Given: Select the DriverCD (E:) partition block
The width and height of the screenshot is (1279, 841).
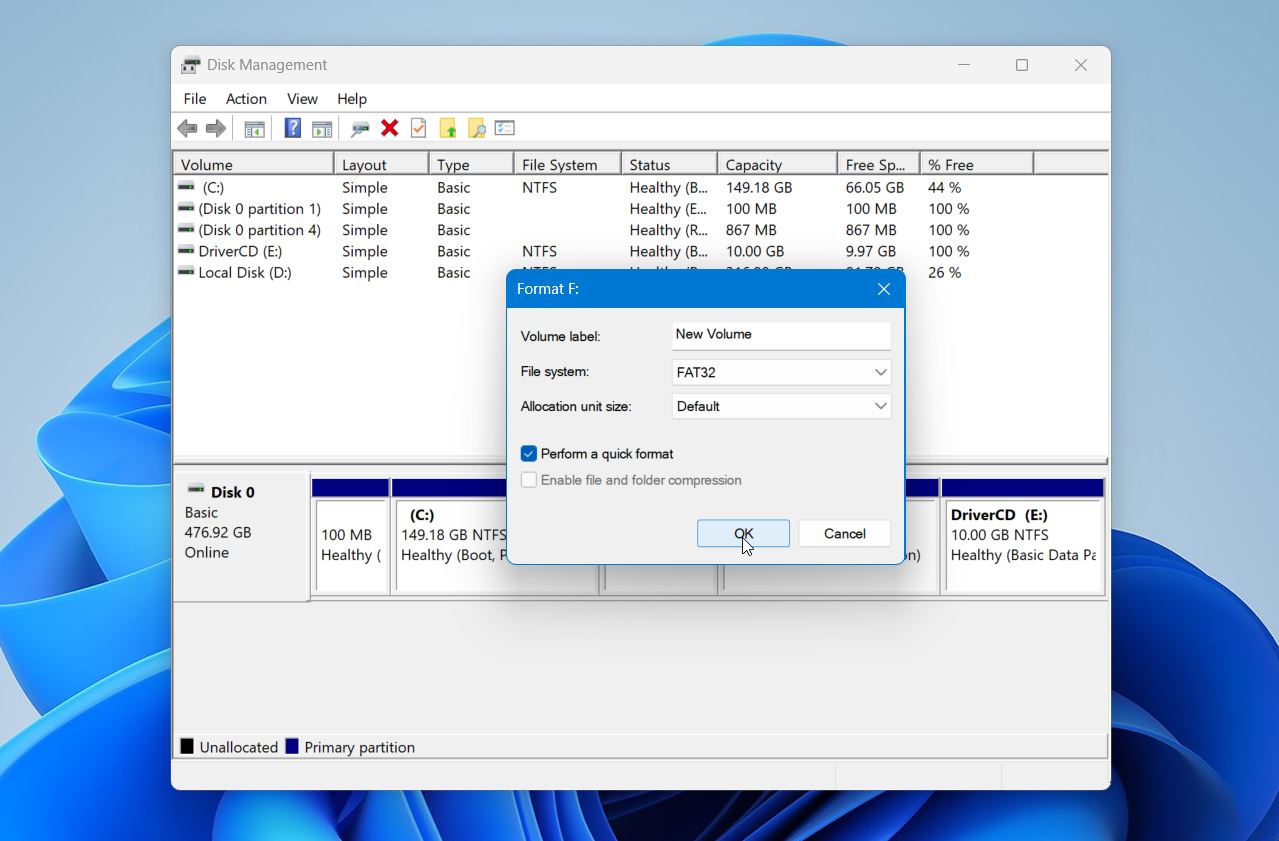Looking at the screenshot, I should [x=1023, y=536].
